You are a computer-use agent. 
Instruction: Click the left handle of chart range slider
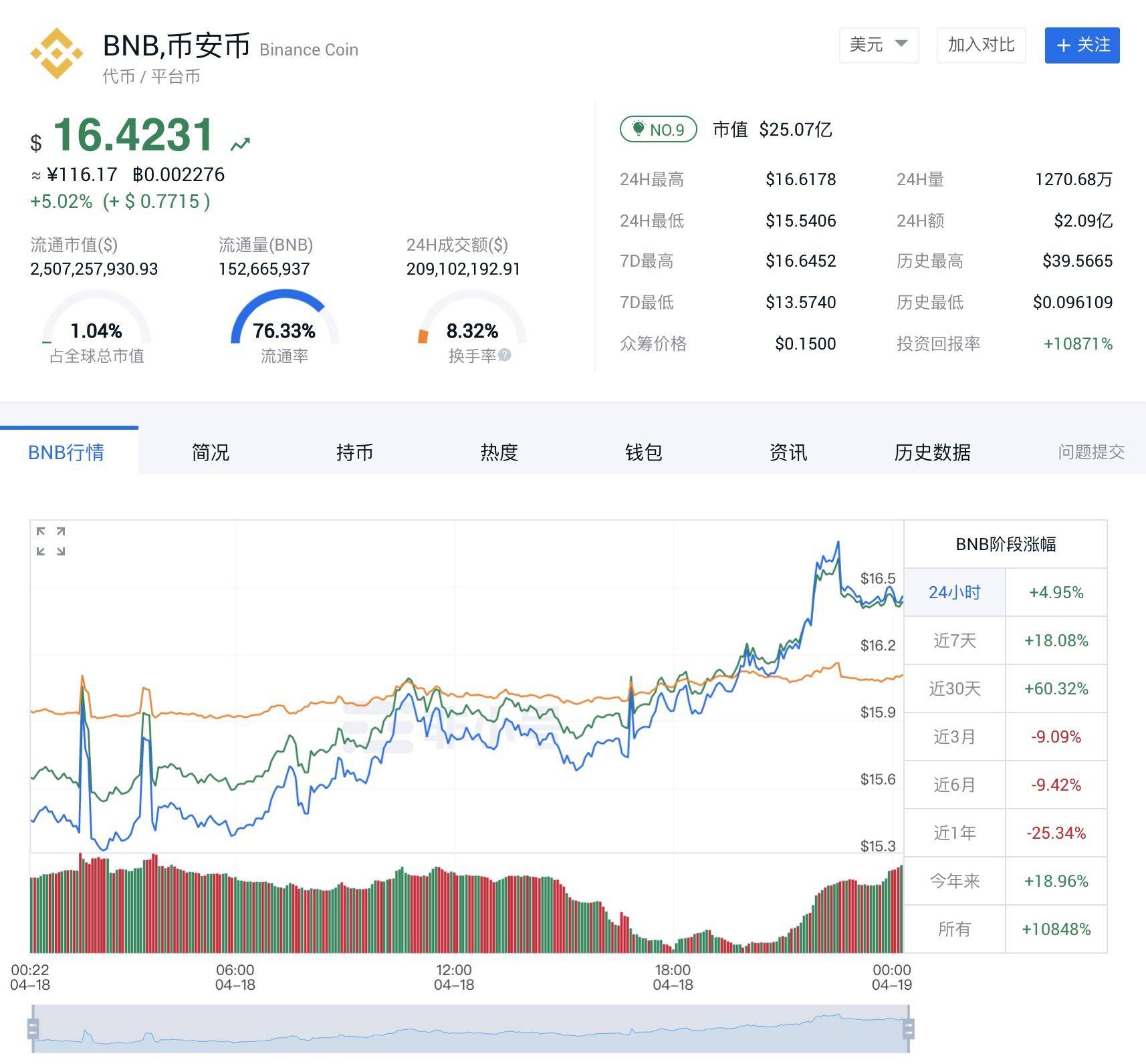click(x=33, y=1028)
